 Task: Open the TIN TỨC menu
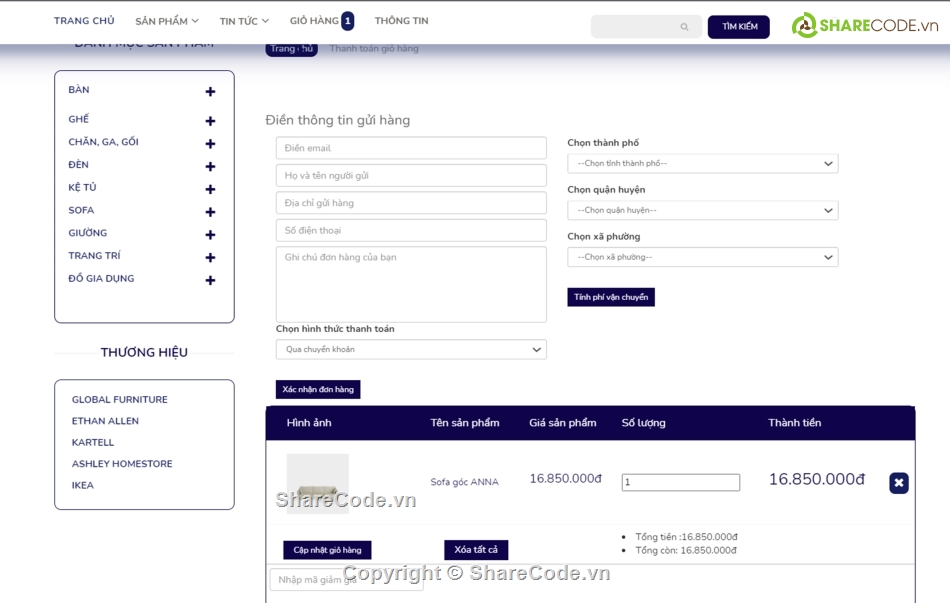[242, 19]
